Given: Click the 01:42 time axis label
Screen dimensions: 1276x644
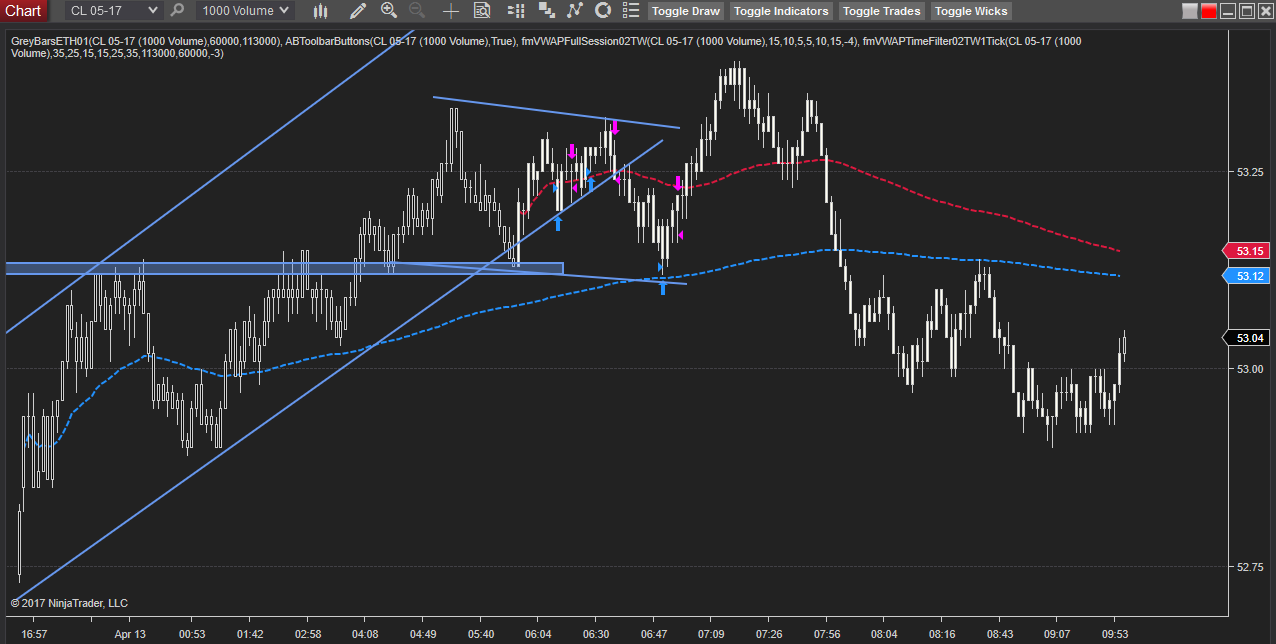Looking at the screenshot, I should [x=250, y=634].
